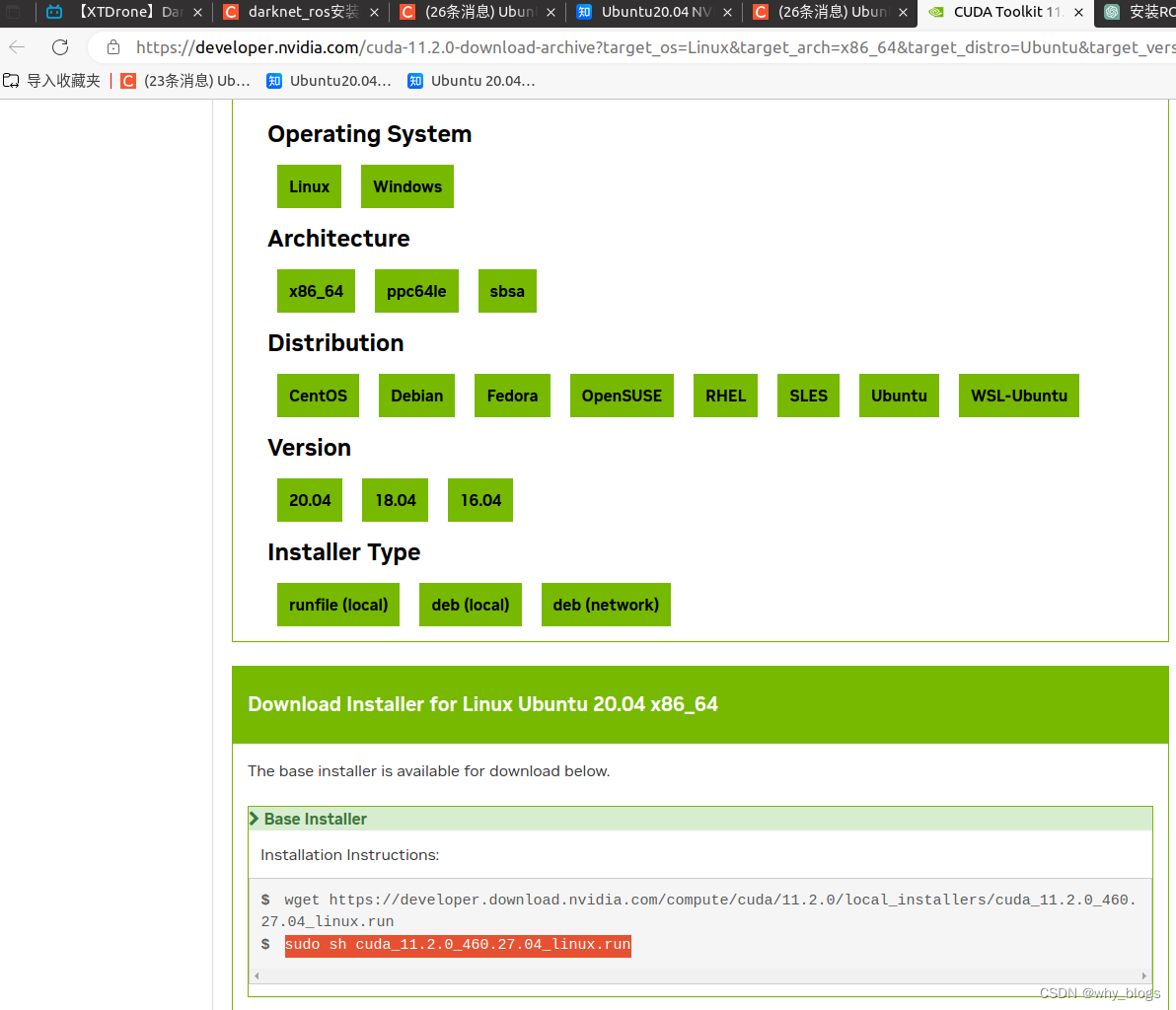
Task: Reload the current page
Action: (x=59, y=46)
